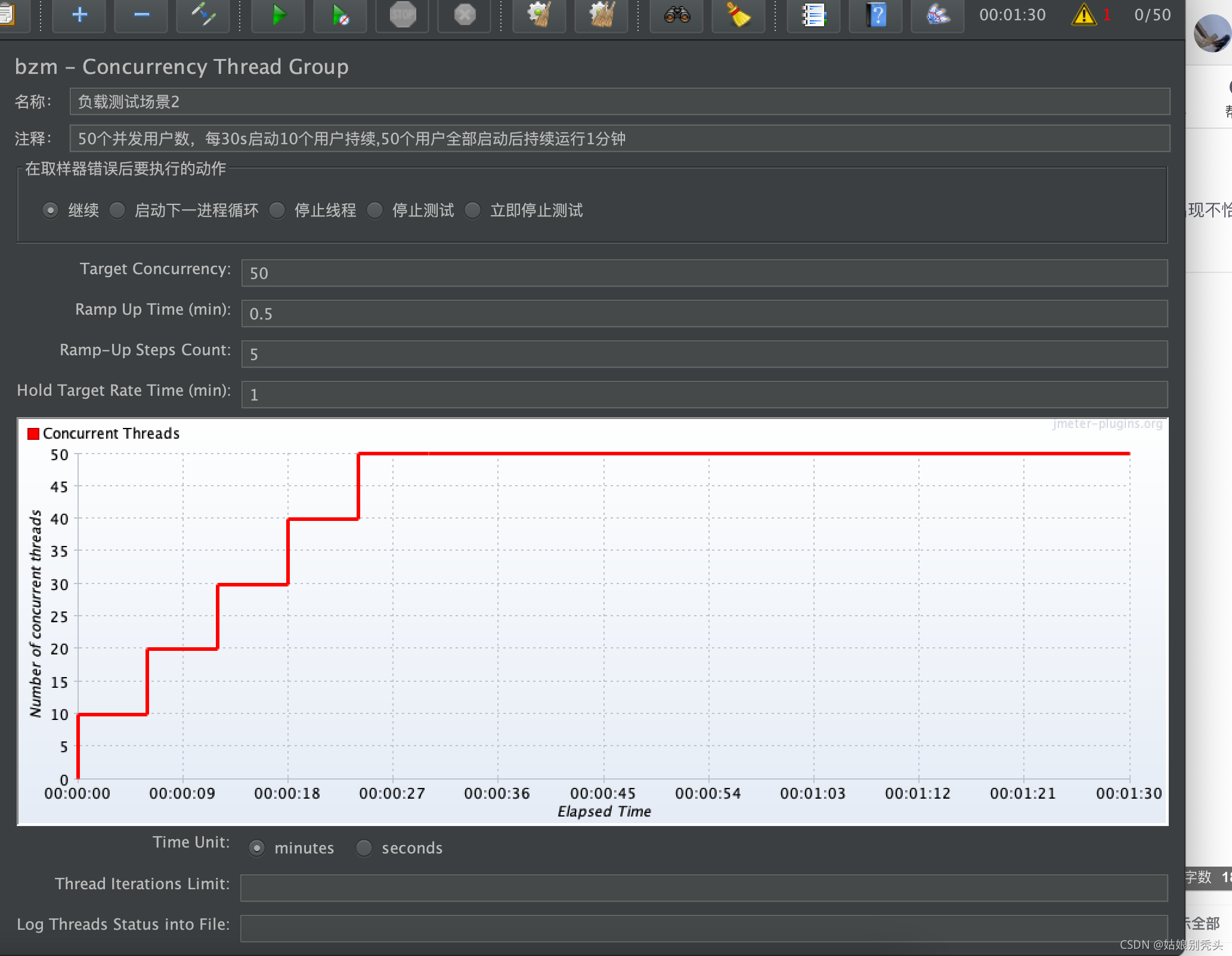
Task: Click the Toggle enable/disable icon
Action: click(x=203, y=15)
